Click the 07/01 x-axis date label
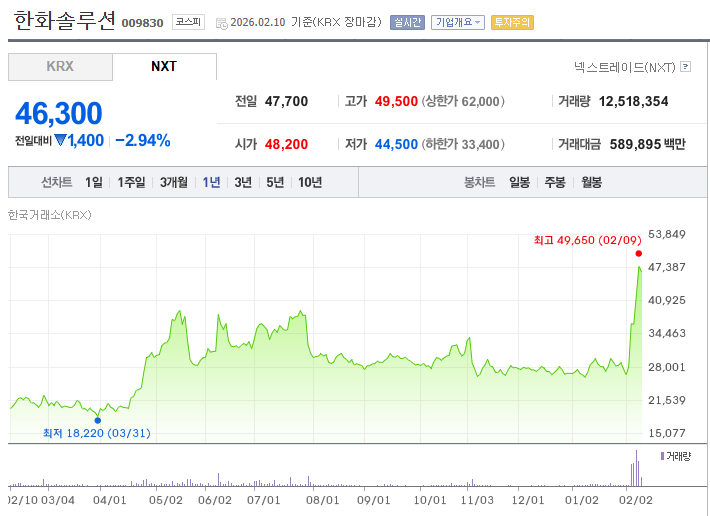The image size is (710, 516). coord(264,500)
